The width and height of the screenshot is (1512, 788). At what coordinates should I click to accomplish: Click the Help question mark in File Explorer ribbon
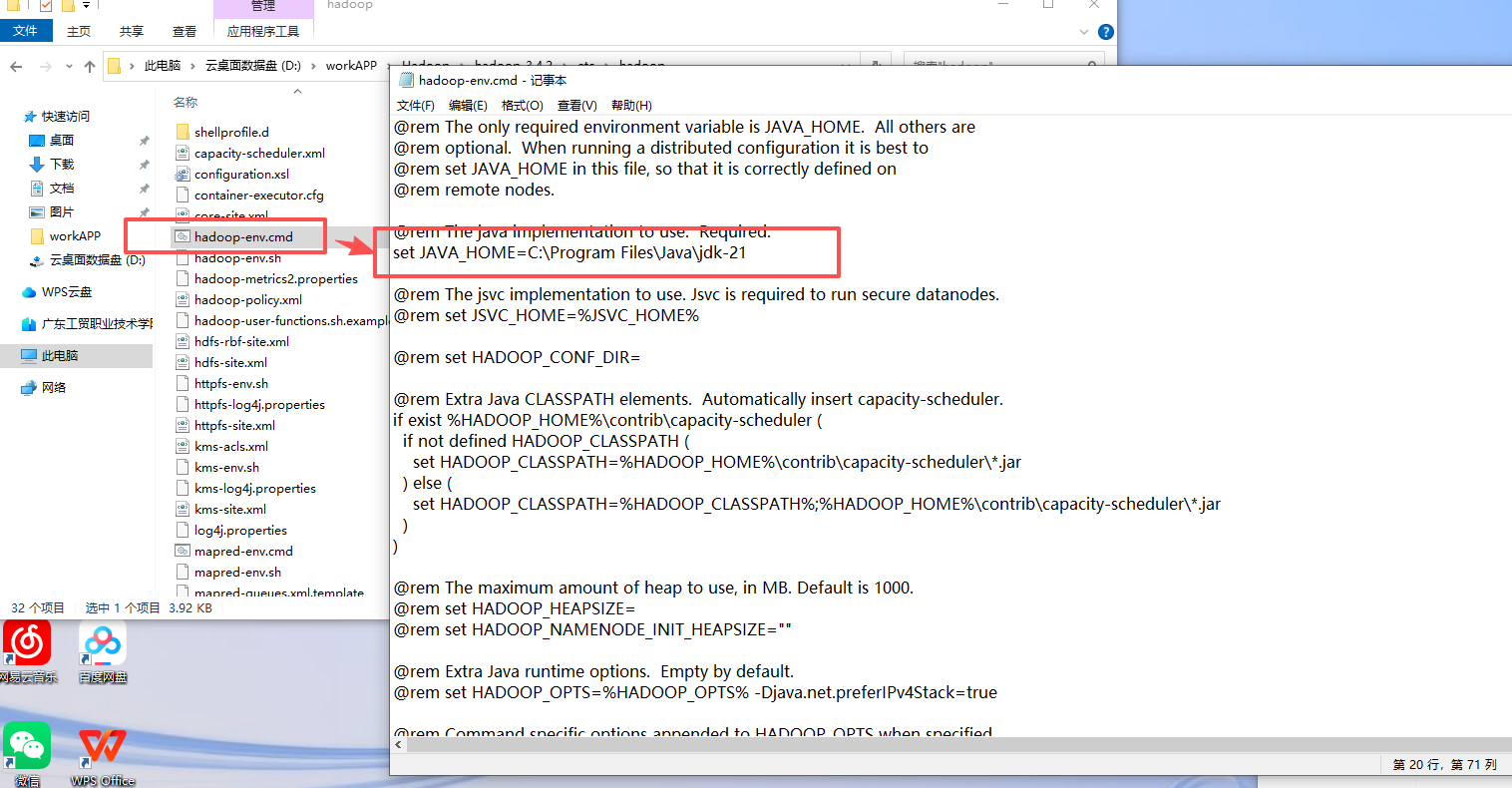tap(1105, 31)
